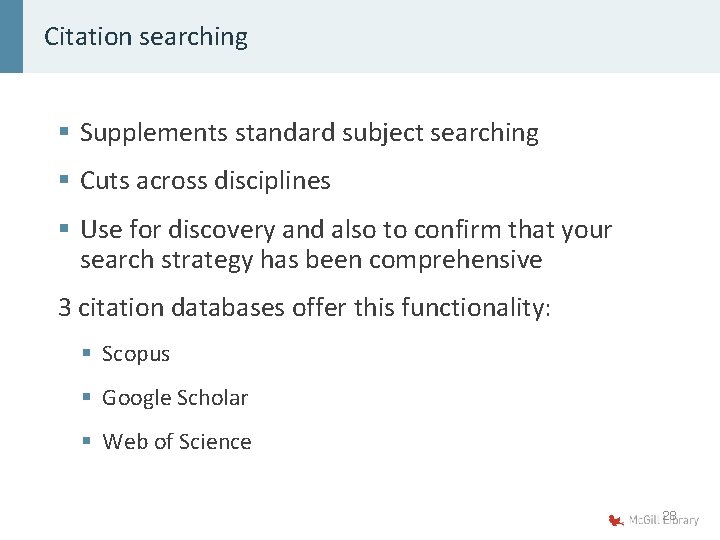Click the Scopus list item text
The width and height of the screenshot is (720, 540).
(x=136, y=354)
